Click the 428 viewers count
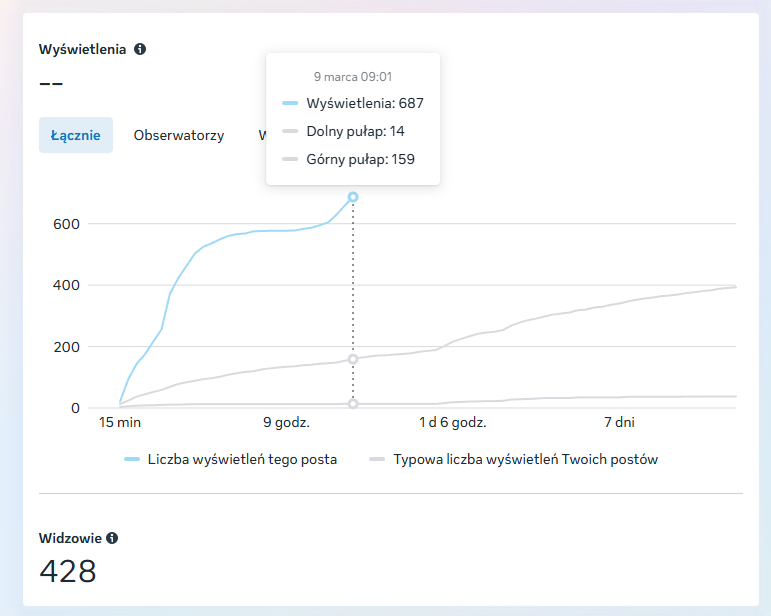 pyautogui.click(x=68, y=571)
